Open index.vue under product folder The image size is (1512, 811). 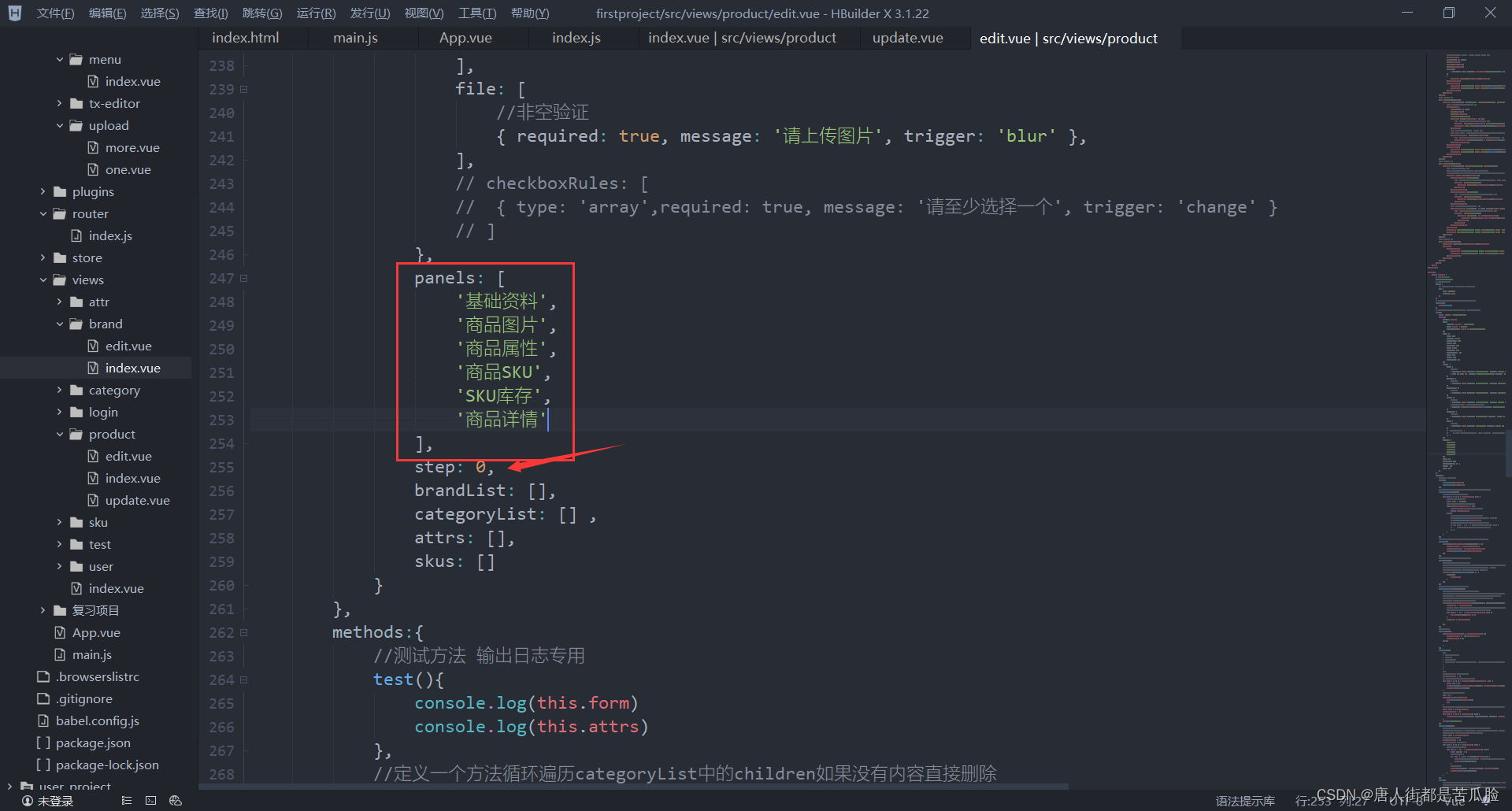pyautogui.click(x=132, y=478)
